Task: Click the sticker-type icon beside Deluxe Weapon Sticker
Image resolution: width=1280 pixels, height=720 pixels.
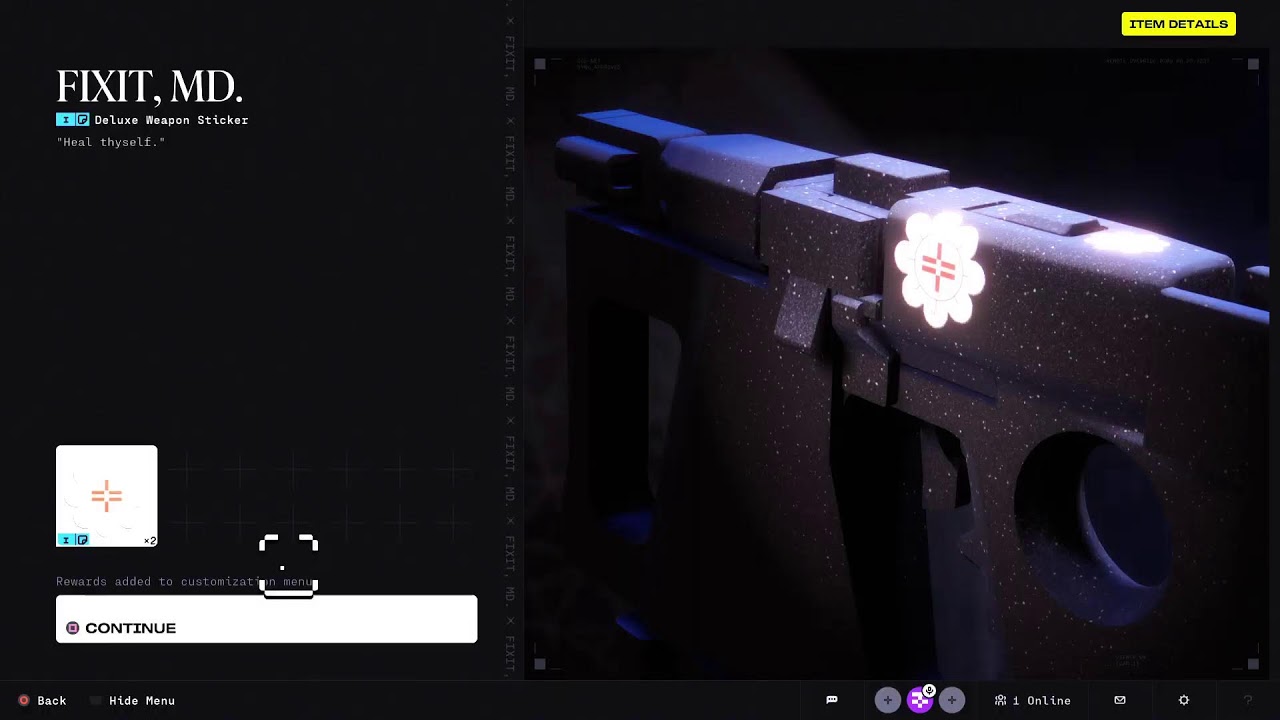Action: (83, 120)
